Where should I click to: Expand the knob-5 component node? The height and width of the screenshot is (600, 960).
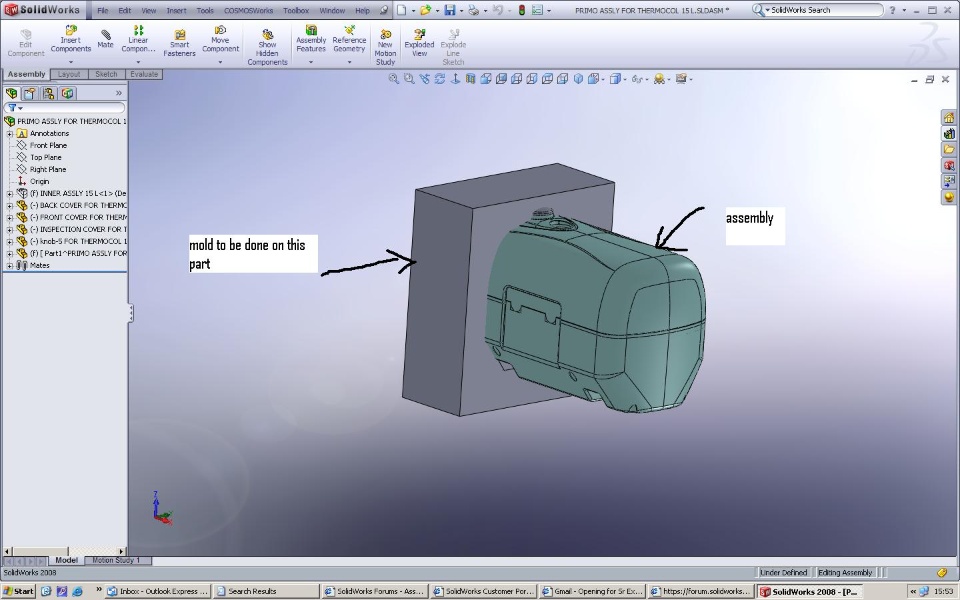pos(10,241)
